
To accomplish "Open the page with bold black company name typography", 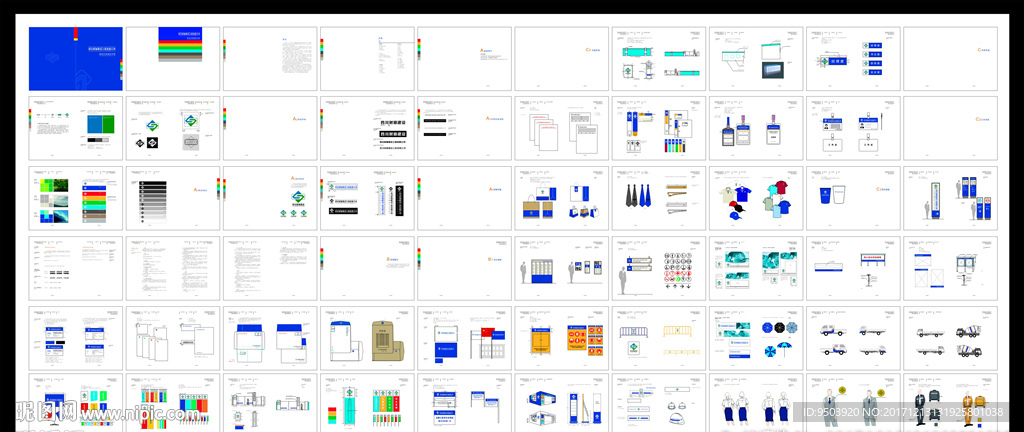I will point(368,129).
